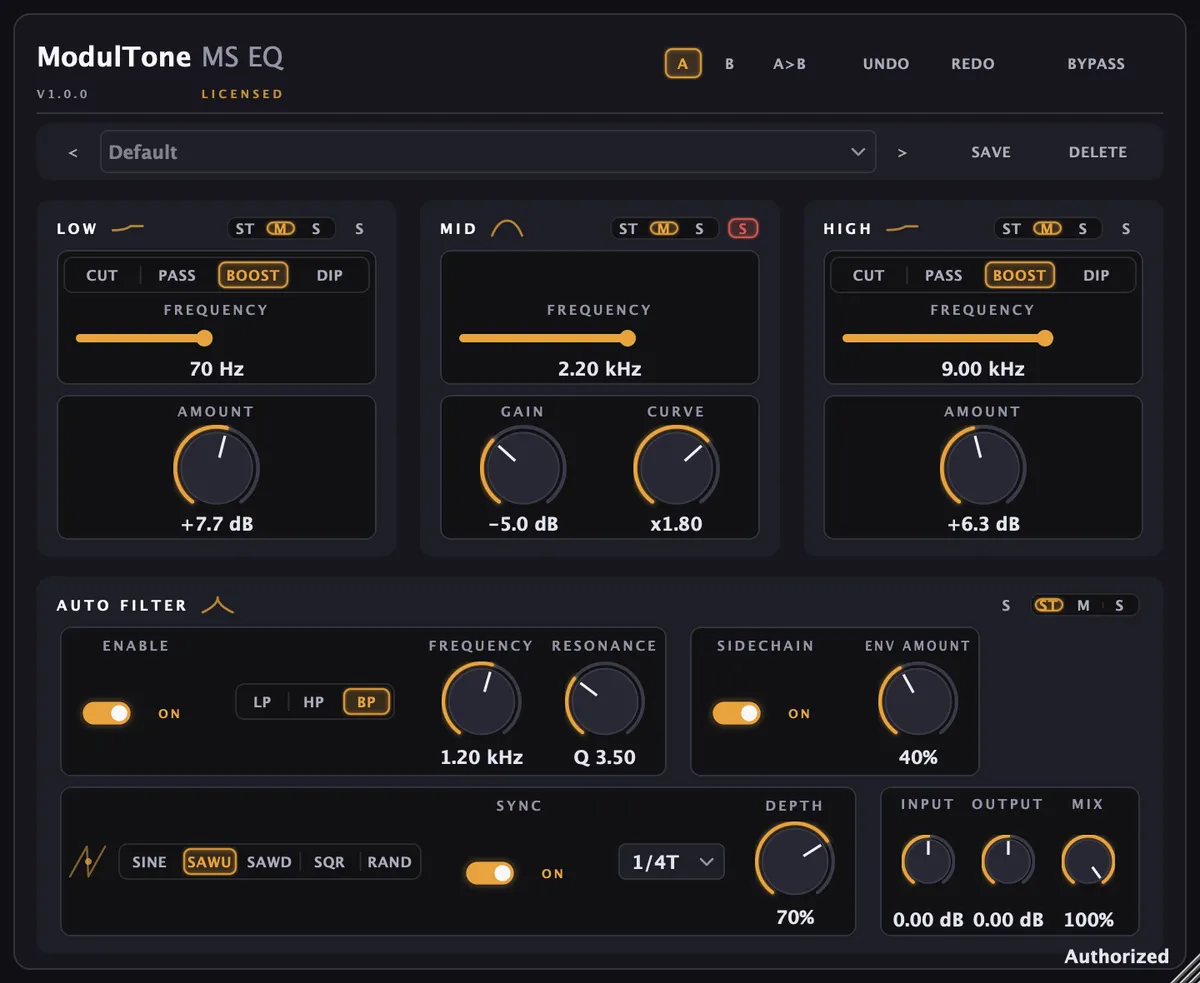Select PASS mode in LOW band
This screenshot has width=1200, height=983.
[x=177, y=275]
